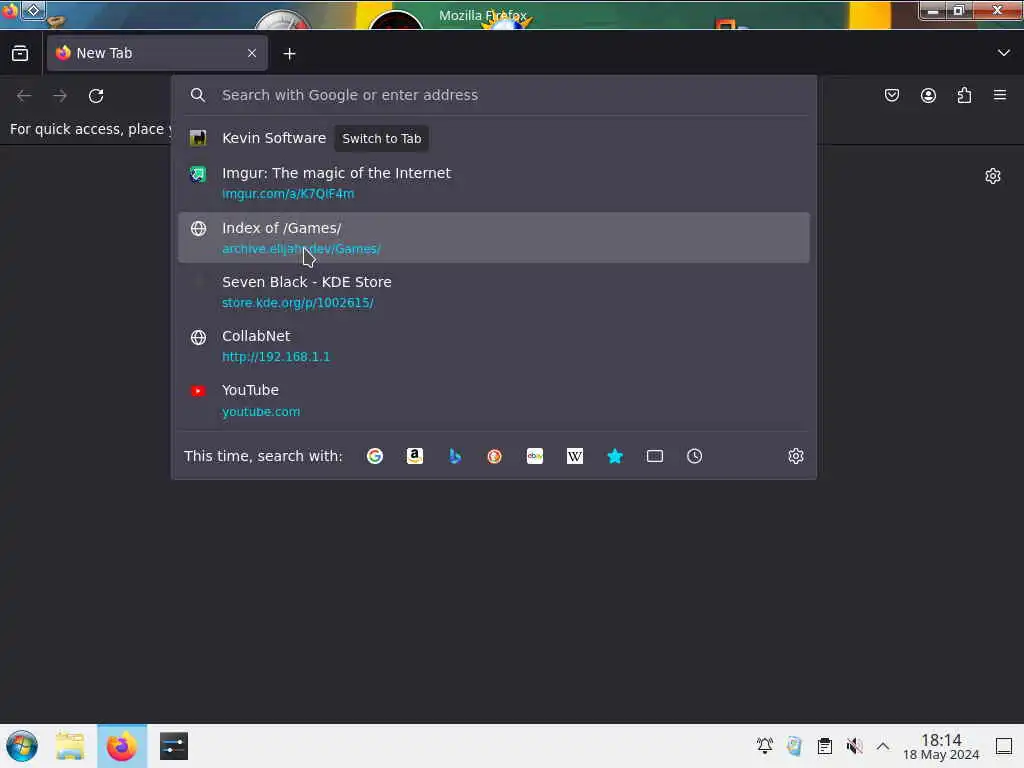Open search settings gear in dropdown
Viewport: 1024px width, 768px height.
(795, 456)
